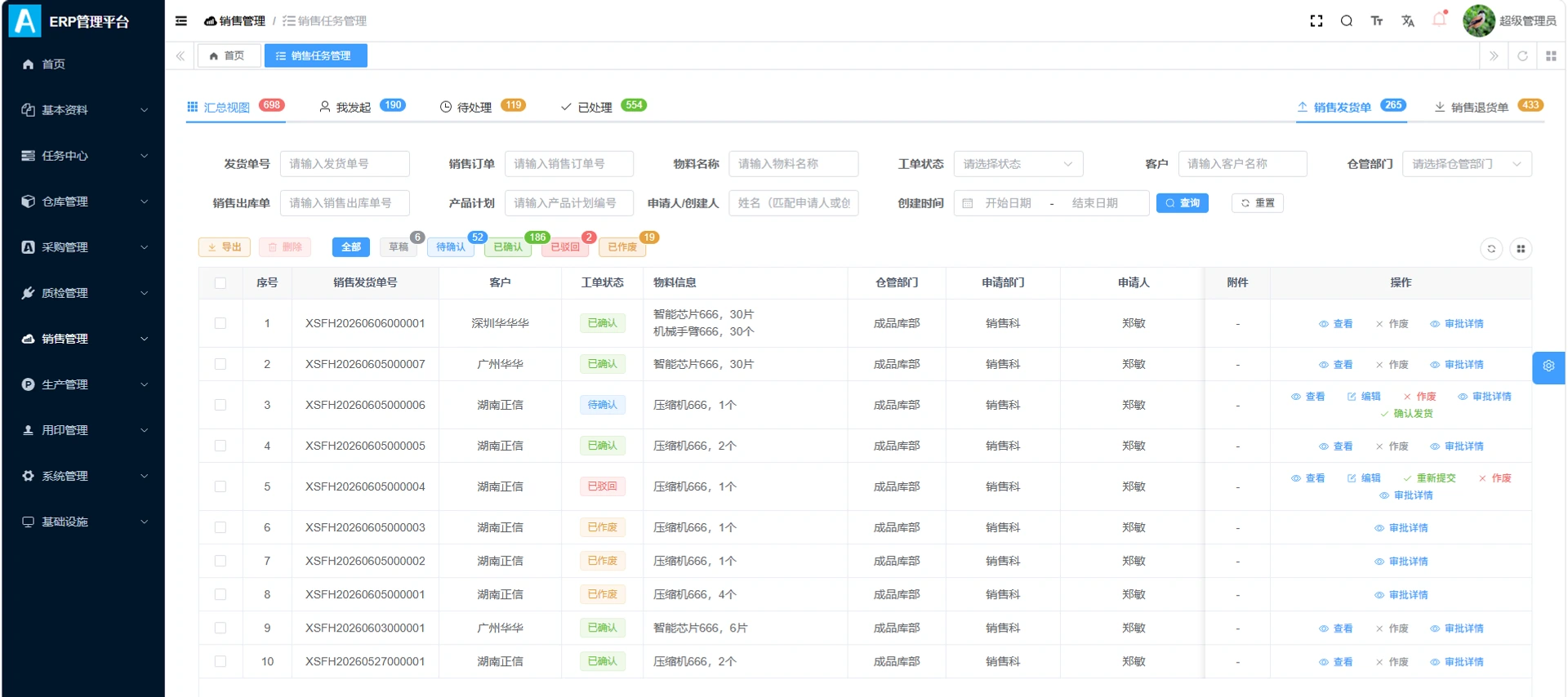Open the column settings grid icon
Screen dimensions: 1568x697
click(x=1521, y=249)
